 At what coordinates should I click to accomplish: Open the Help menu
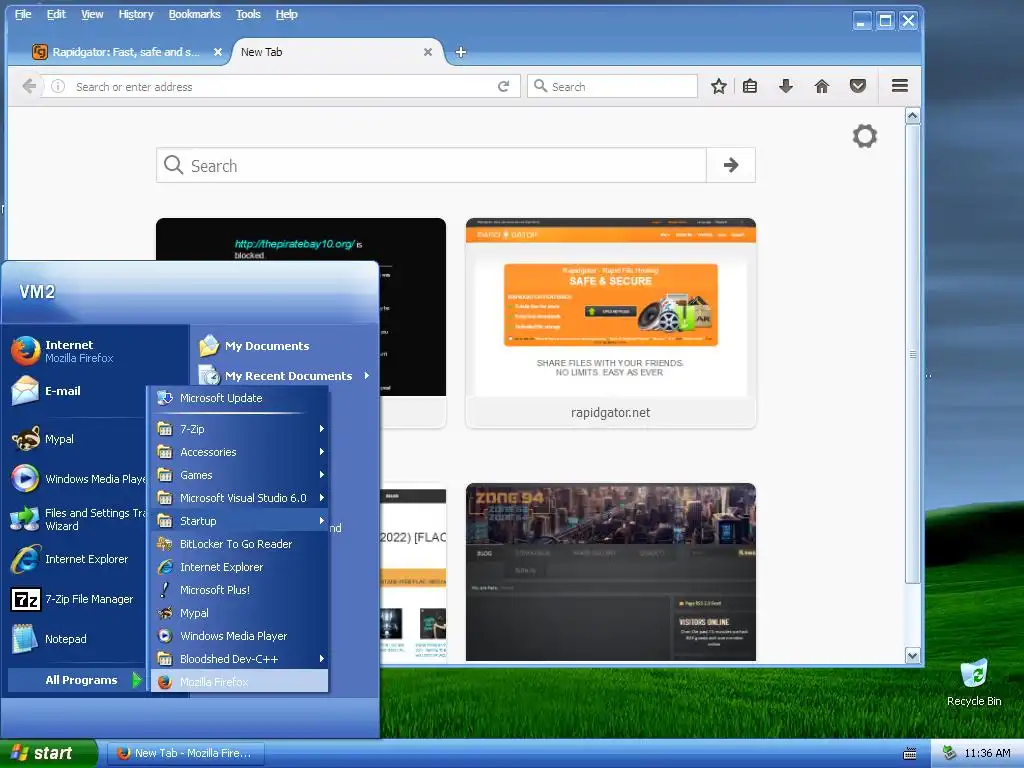coord(286,14)
